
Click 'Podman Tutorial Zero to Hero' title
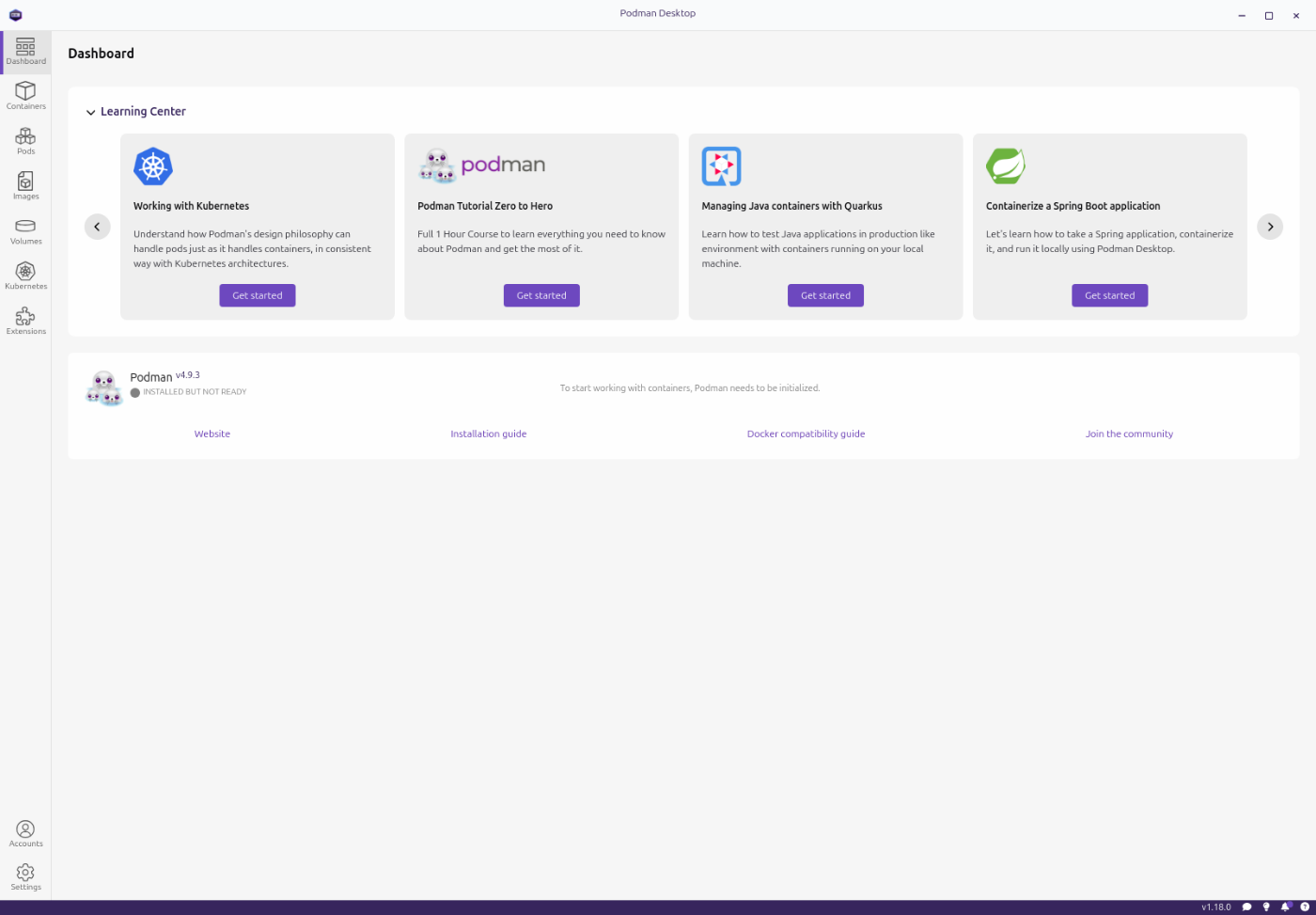(x=485, y=206)
